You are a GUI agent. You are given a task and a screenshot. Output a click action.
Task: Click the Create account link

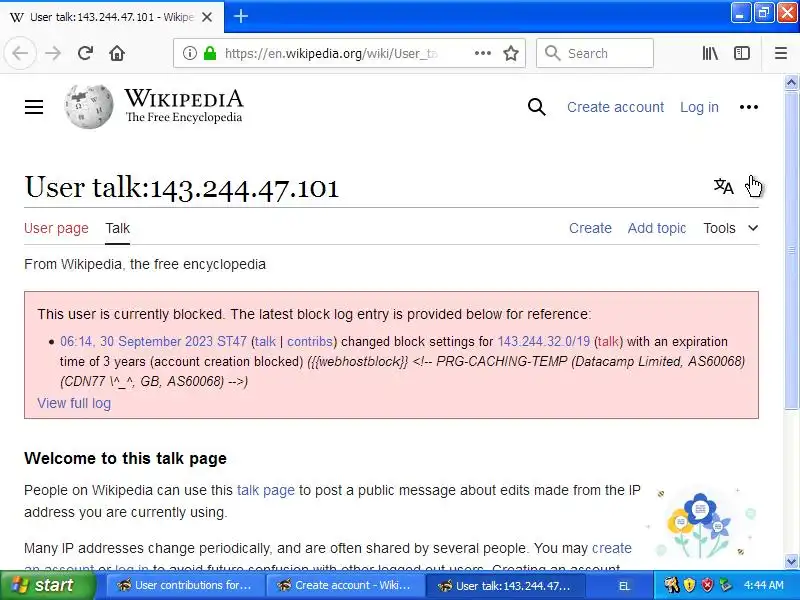615,107
